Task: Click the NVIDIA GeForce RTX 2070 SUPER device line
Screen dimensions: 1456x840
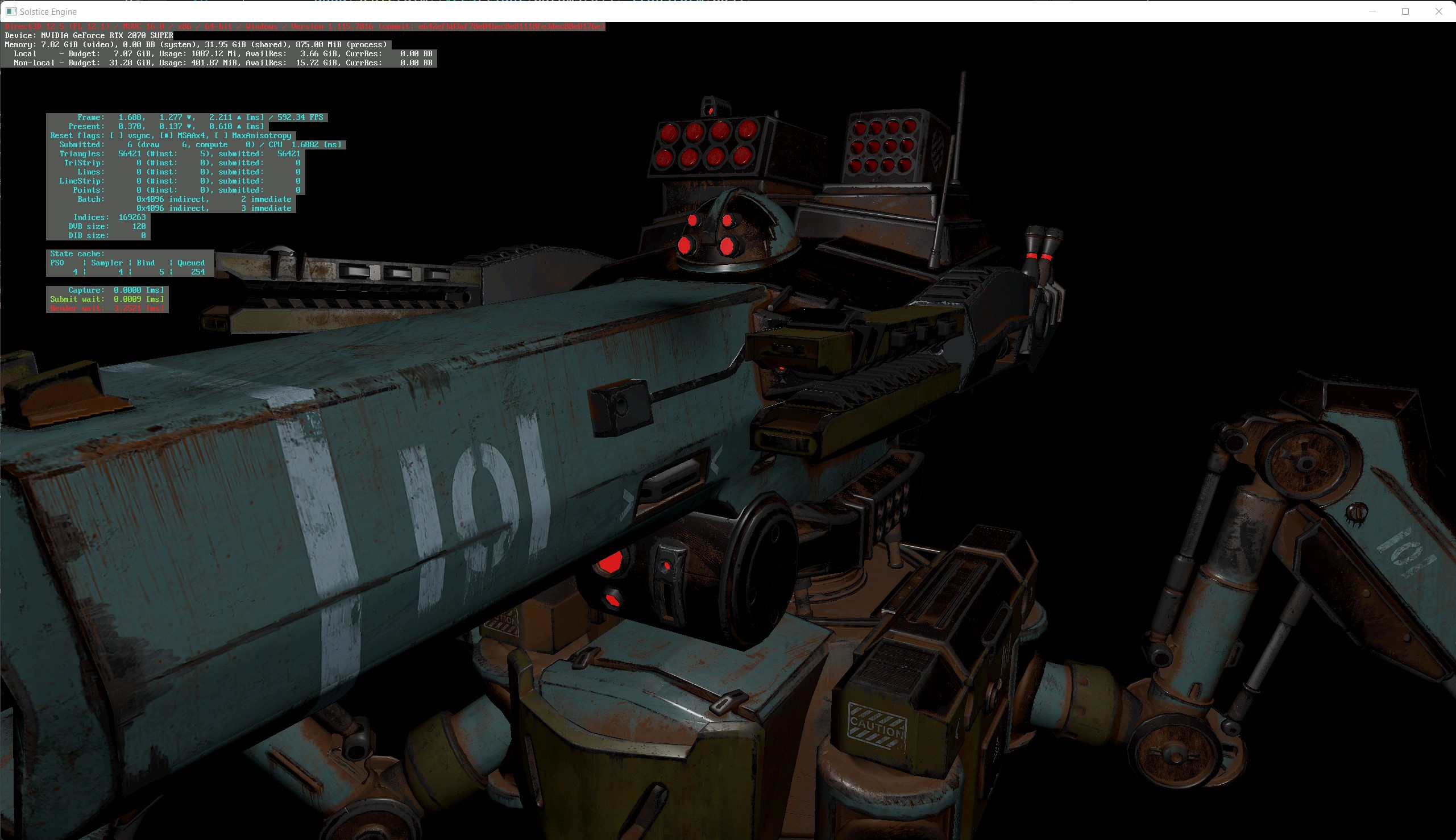Action: (x=89, y=36)
